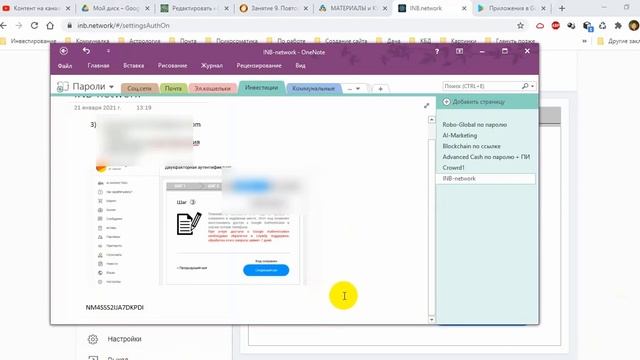This screenshot has width=640, height=360.
Task: Select the INB-network page in list
Action: pos(486,178)
